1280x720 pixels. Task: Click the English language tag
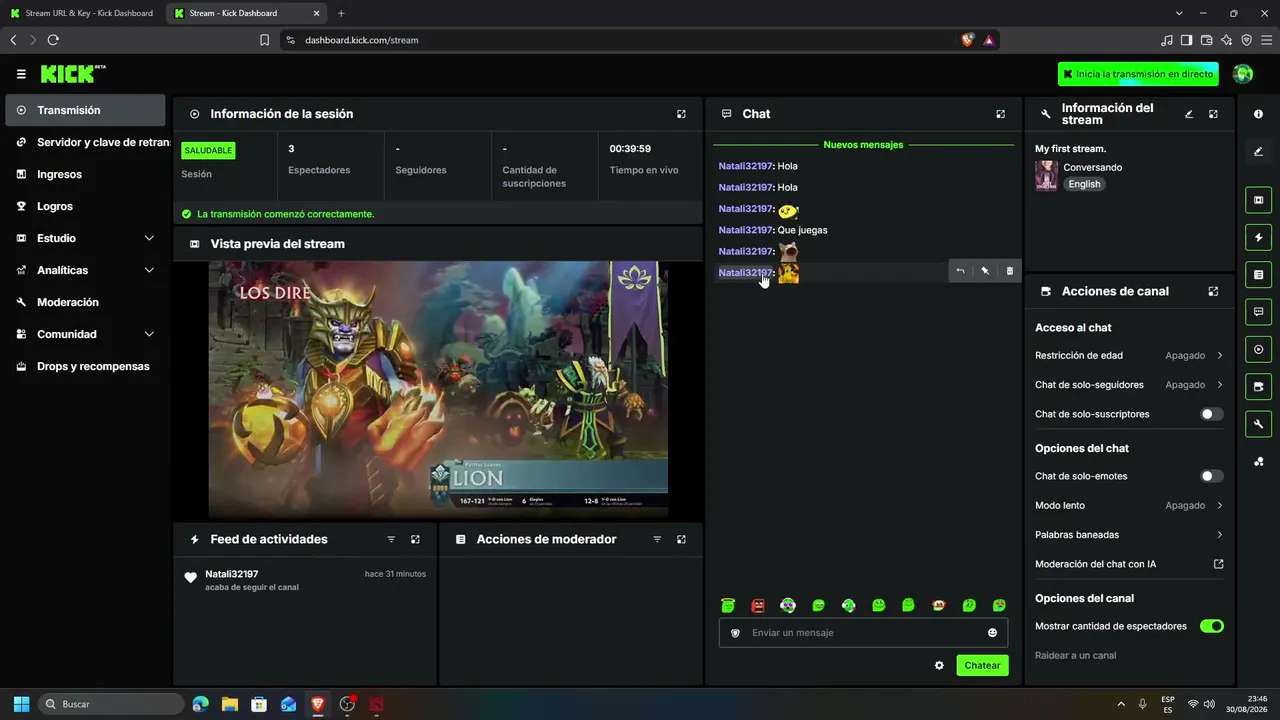[x=1084, y=184]
